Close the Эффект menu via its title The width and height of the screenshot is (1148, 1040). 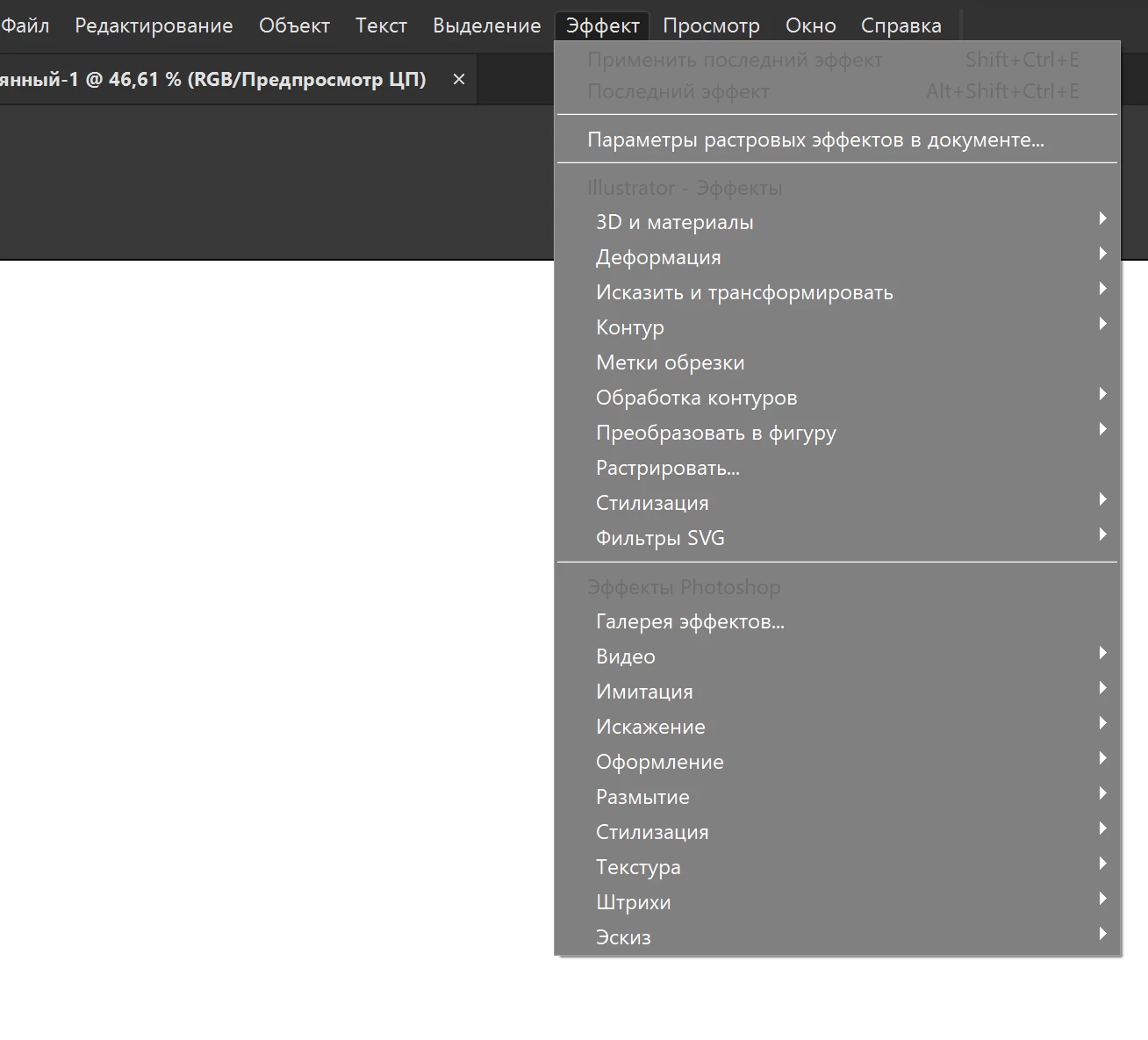[x=602, y=25]
